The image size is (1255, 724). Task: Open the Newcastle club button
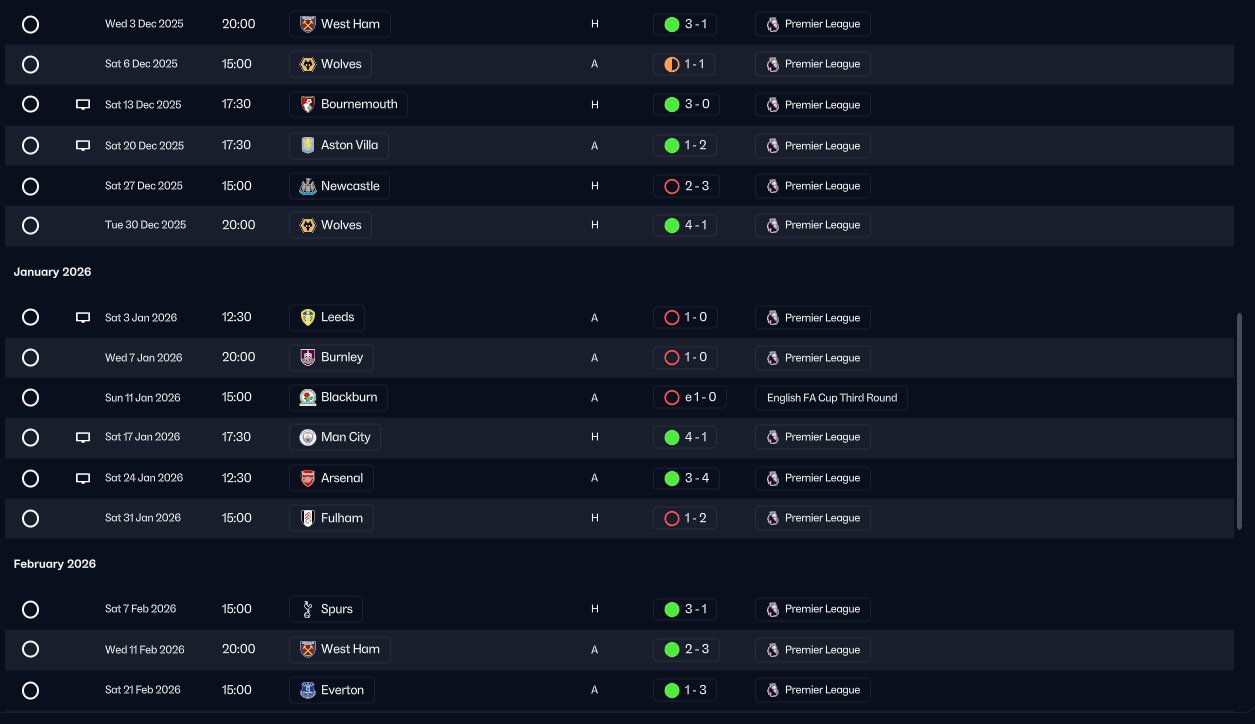coord(339,186)
